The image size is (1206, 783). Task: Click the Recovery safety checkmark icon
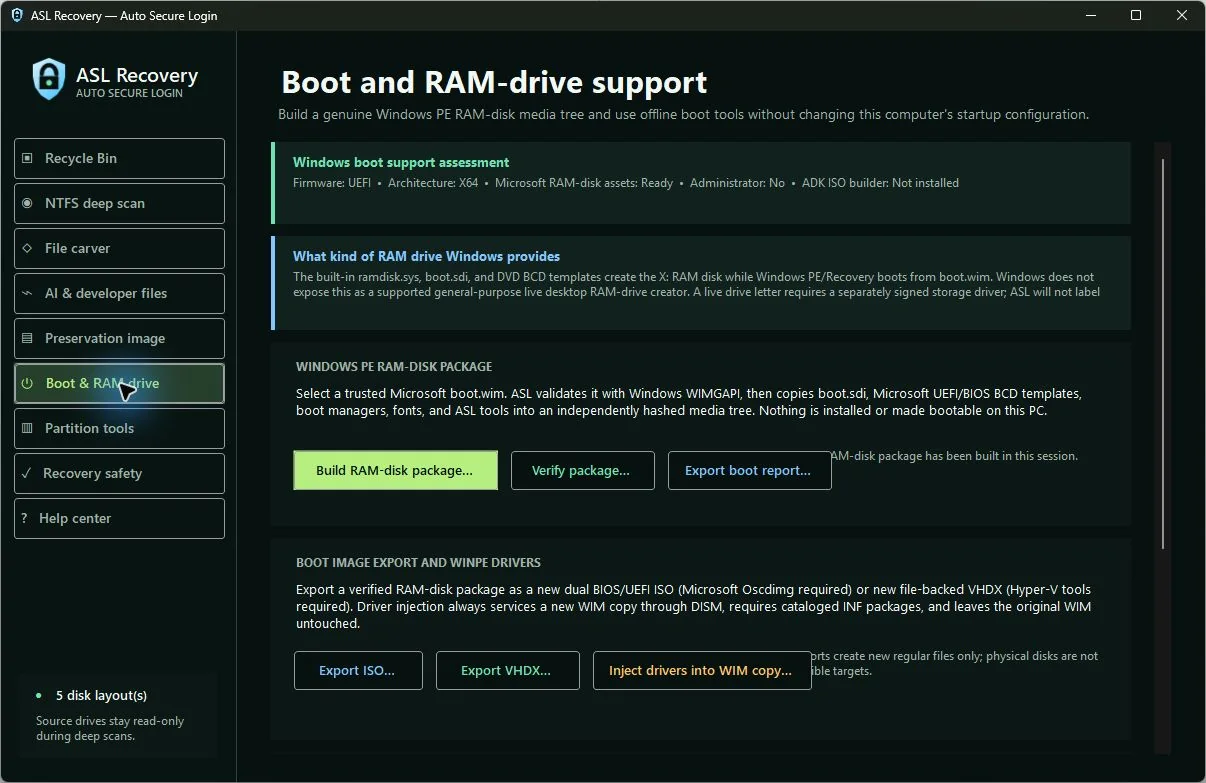tap(26, 473)
